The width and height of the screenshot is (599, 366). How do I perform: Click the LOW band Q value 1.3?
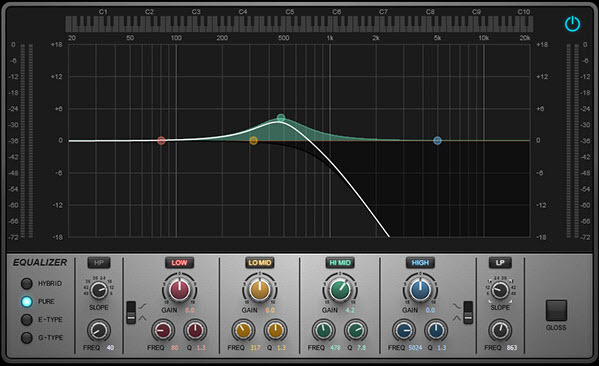click(201, 348)
